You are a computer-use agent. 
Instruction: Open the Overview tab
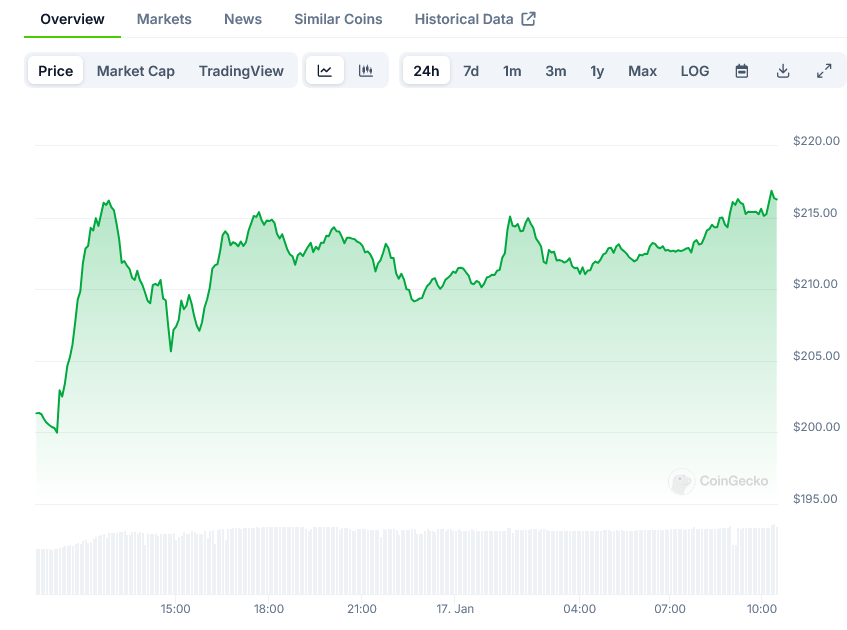72,19
